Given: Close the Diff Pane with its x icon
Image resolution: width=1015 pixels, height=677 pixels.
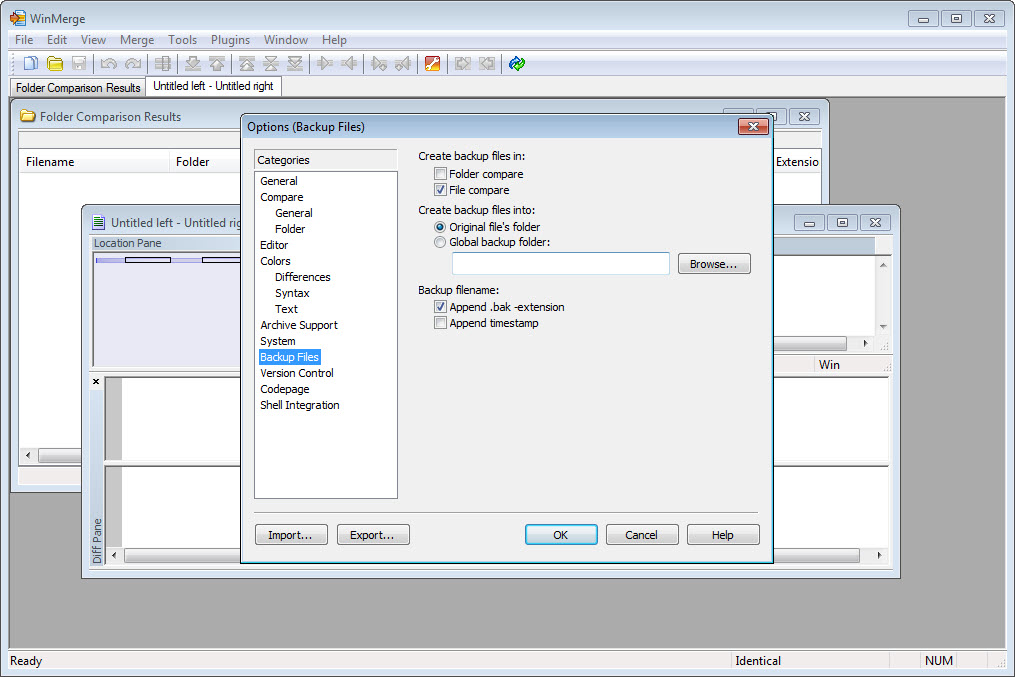Looking at the screenshot, I should [x=96, y=381].
